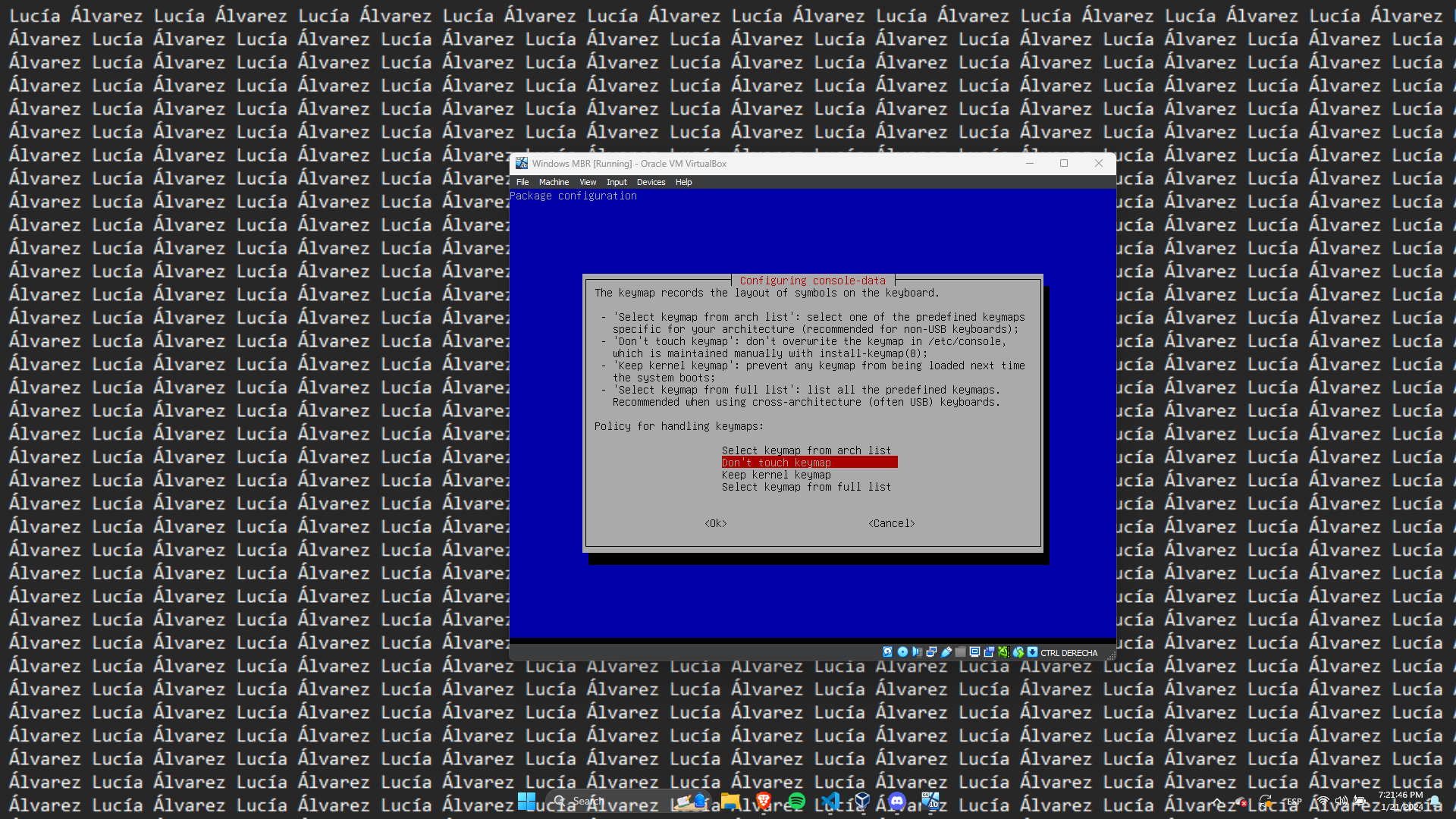The image size is (1456, 819).
Task: Click the shared folders indicator icon
Action: click(x=961, y=652)
